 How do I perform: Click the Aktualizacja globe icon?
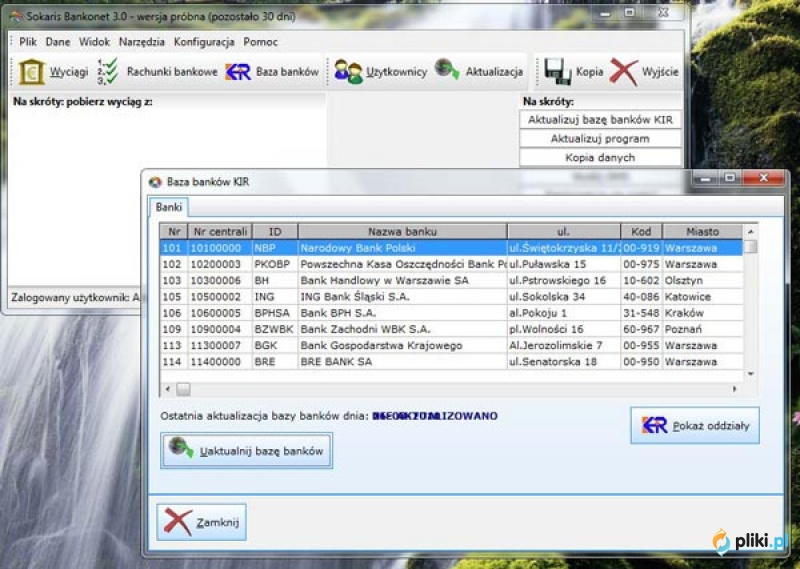[x=447, y=69]
